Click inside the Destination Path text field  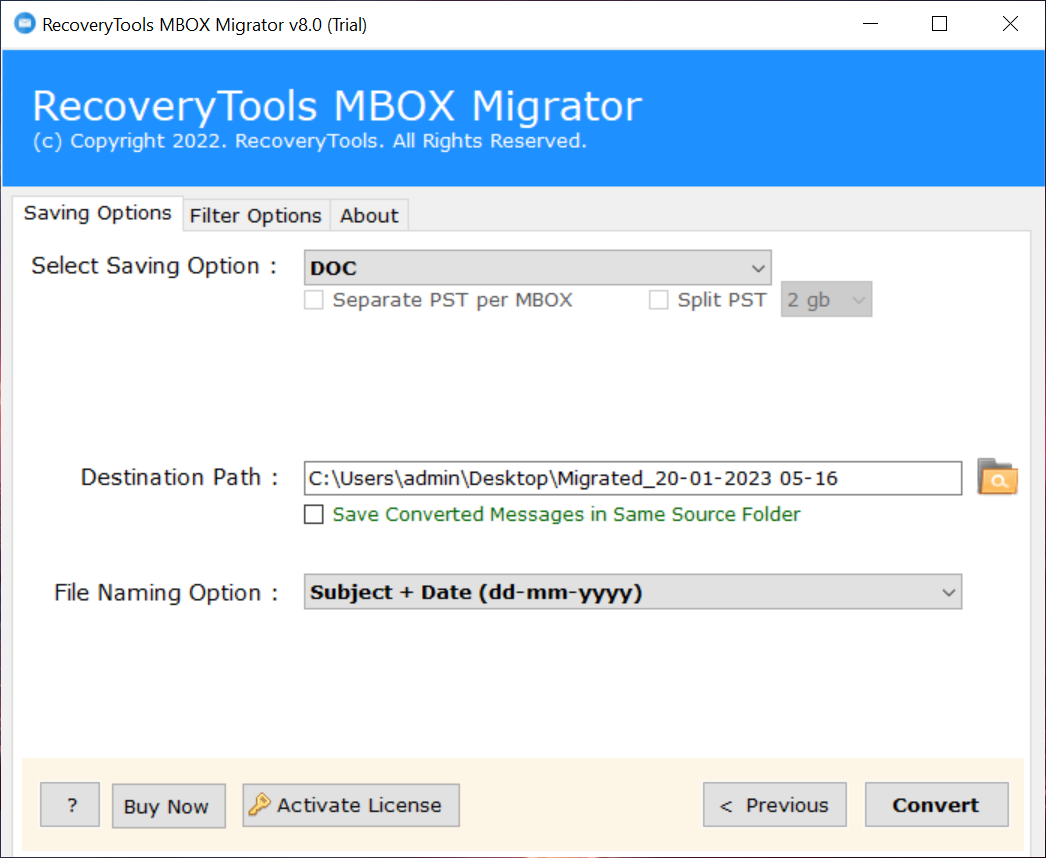pyautogui.click(x=632, y=478)
